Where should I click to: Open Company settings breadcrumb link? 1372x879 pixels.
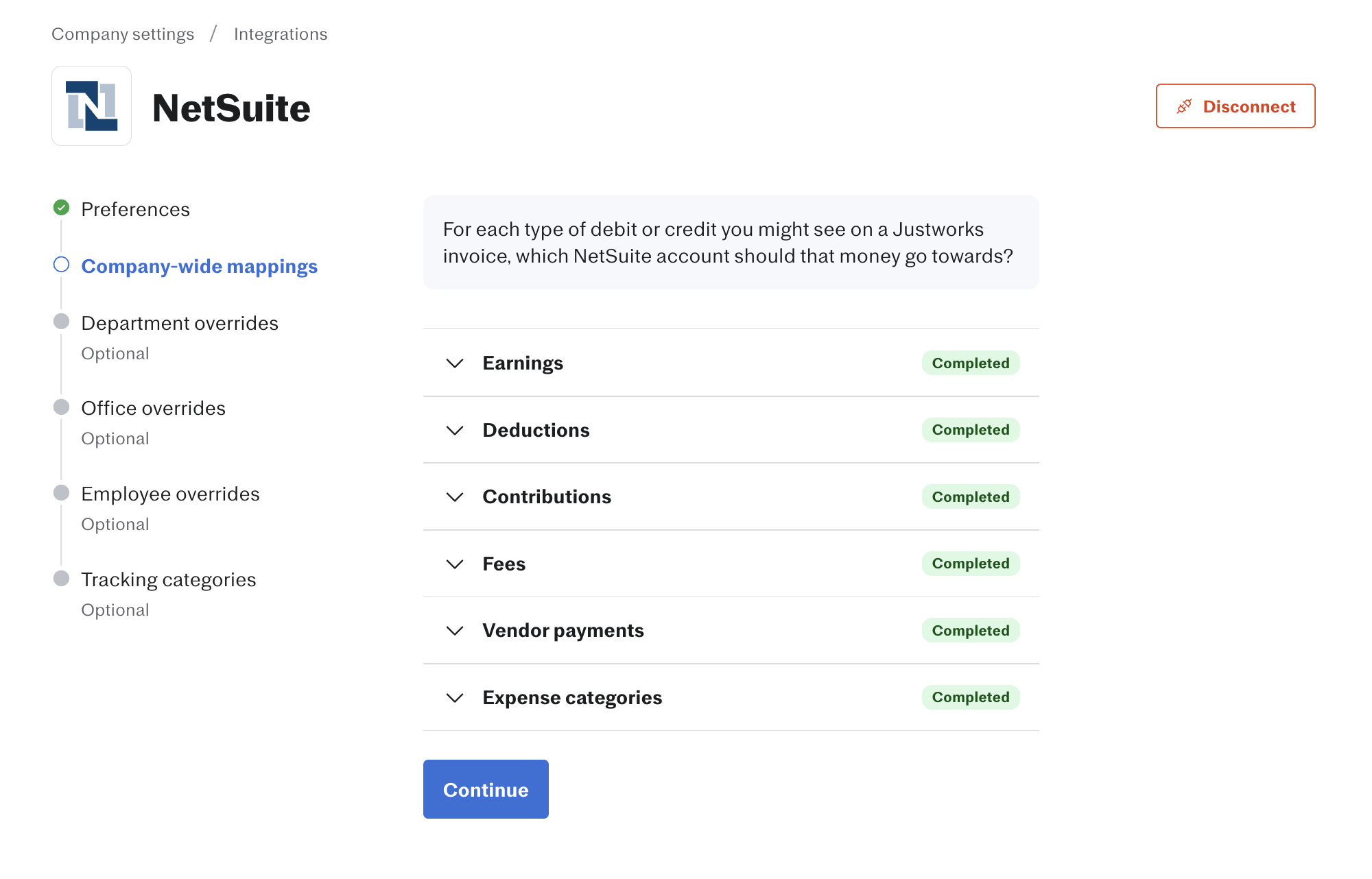(123, 34)
